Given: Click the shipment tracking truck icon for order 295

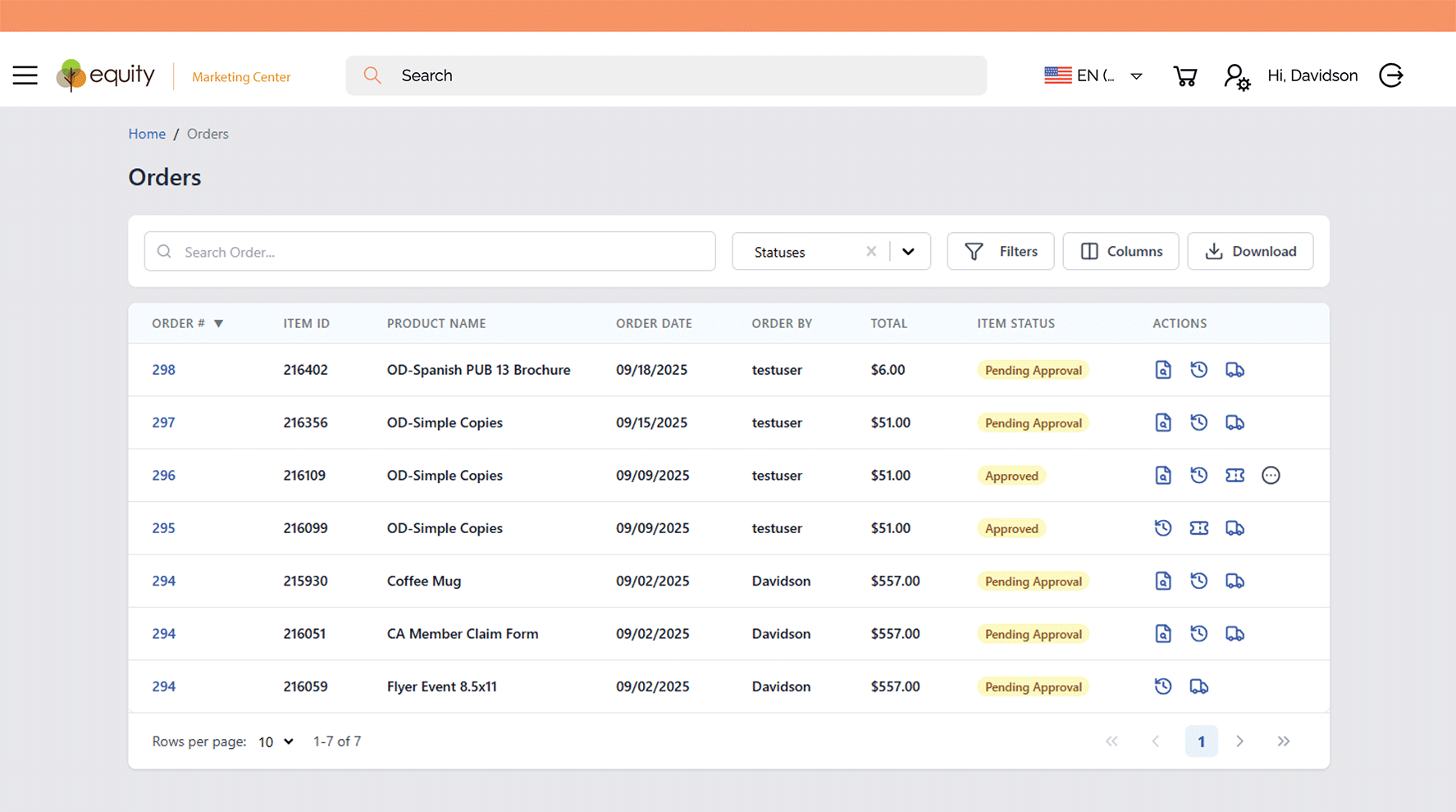Looking at the screenshot, I should (1235, 527).
